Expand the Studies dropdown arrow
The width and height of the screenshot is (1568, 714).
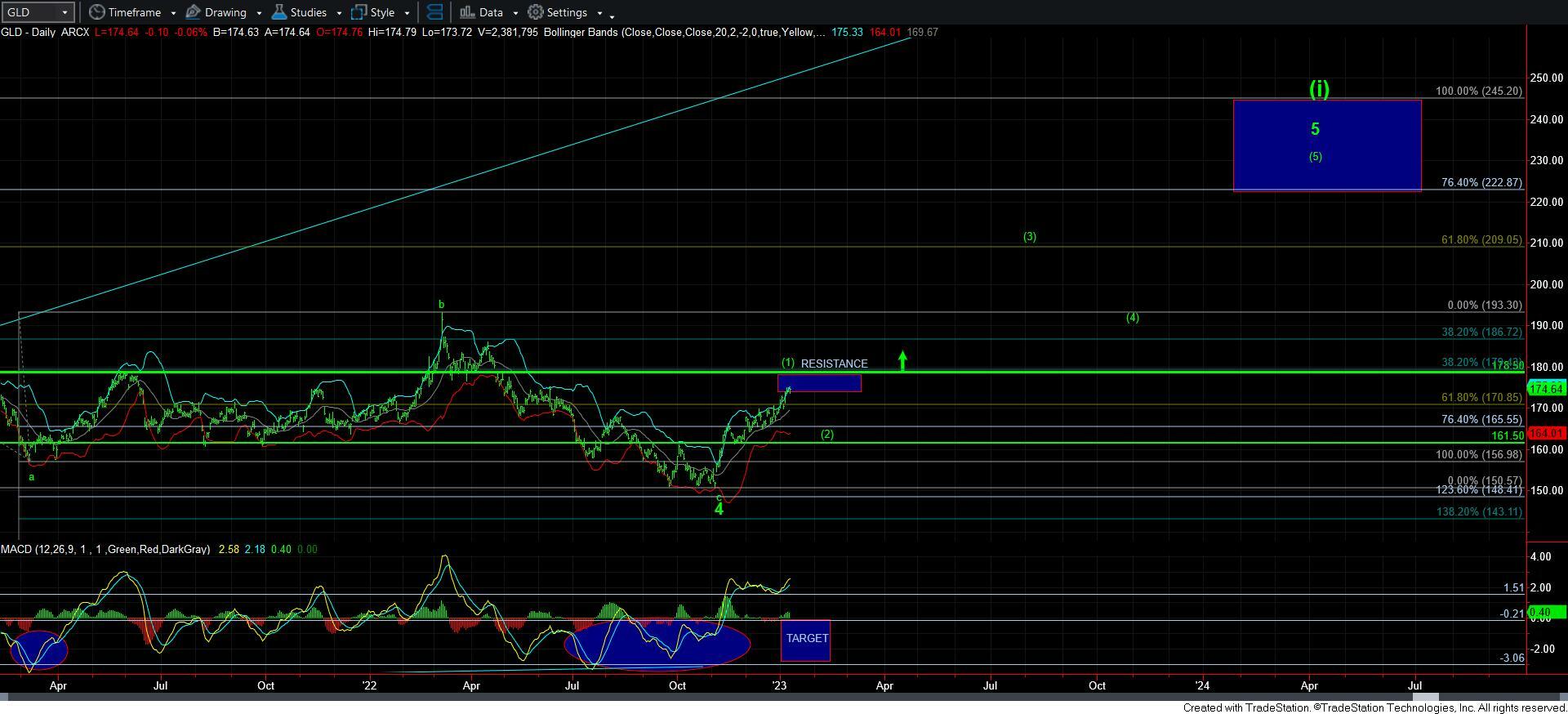coord(339,13)
